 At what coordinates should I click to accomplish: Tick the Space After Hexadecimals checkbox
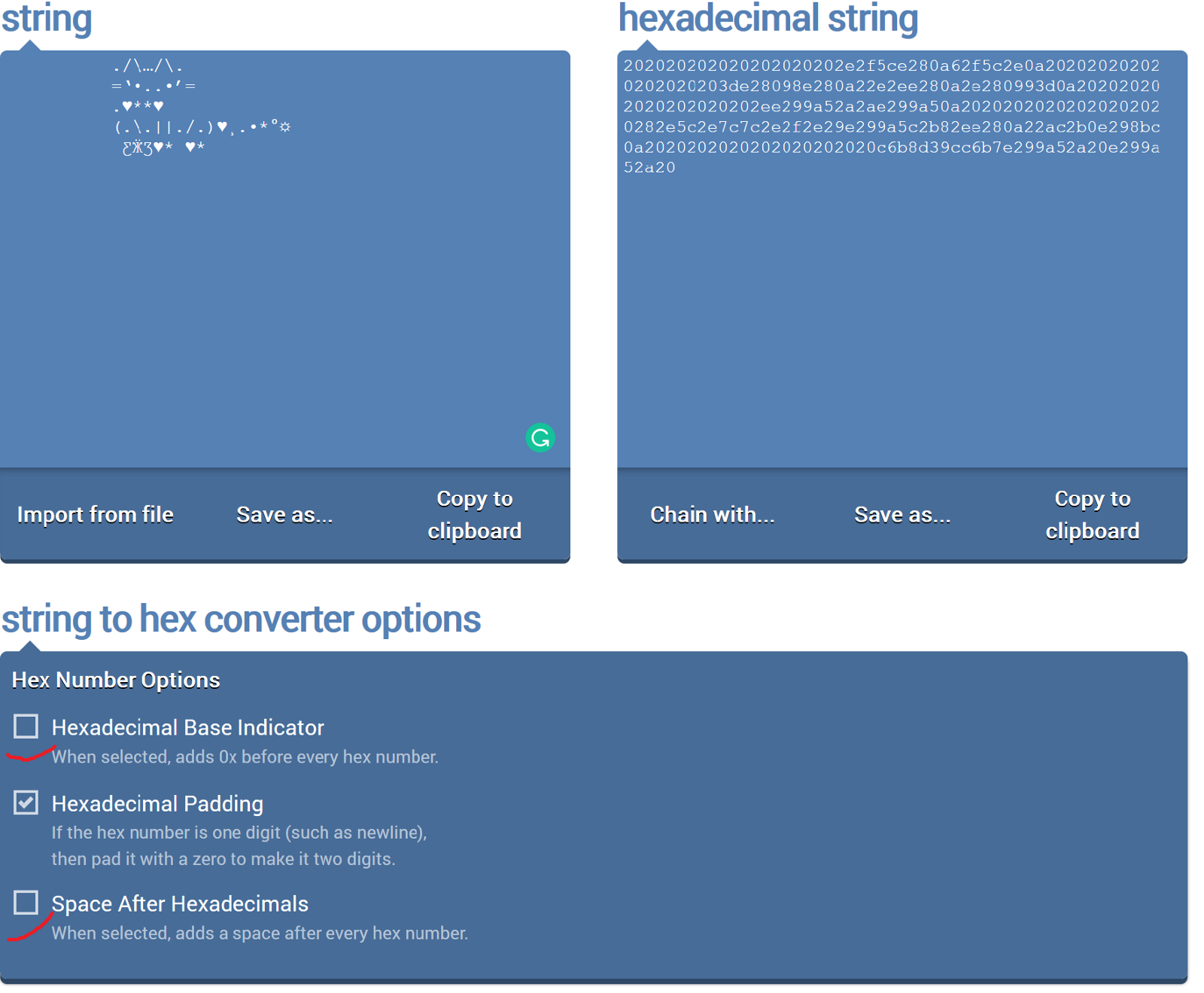26,903
